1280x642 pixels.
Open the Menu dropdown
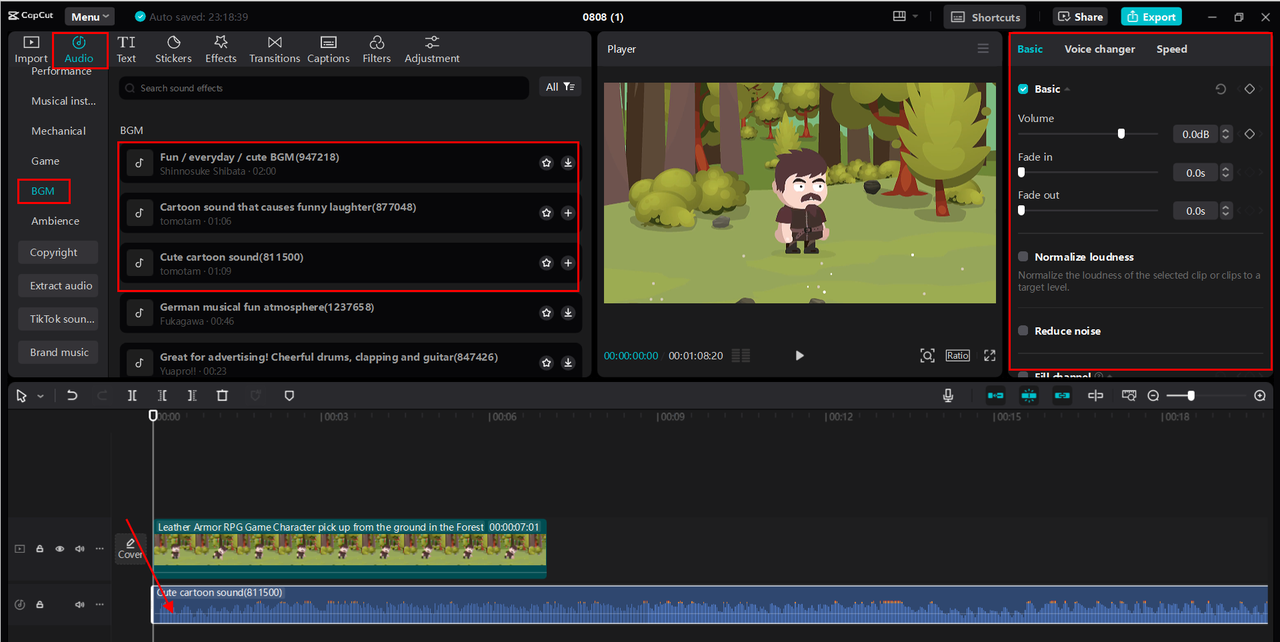coord(89,17)
